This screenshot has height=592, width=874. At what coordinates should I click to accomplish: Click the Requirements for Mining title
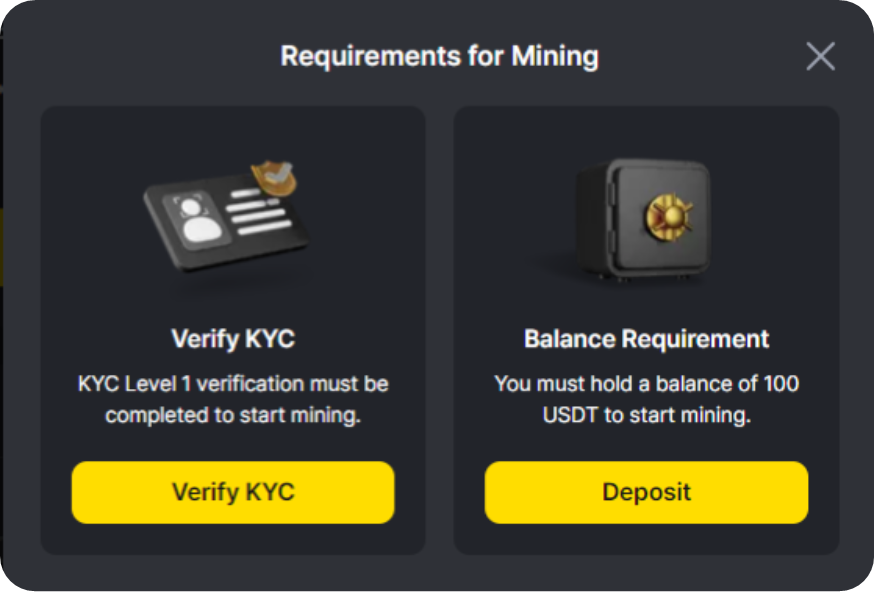pyautogui.click(x=439, y=56)
